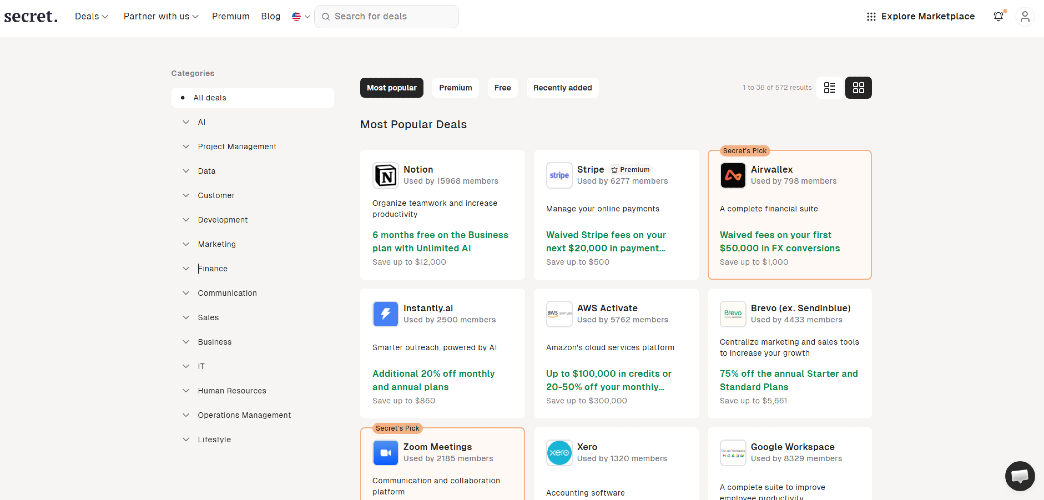Focus the Search for deals field
Image resolution: width=1044 pixels, height=500 pixels.
(387, 17)
